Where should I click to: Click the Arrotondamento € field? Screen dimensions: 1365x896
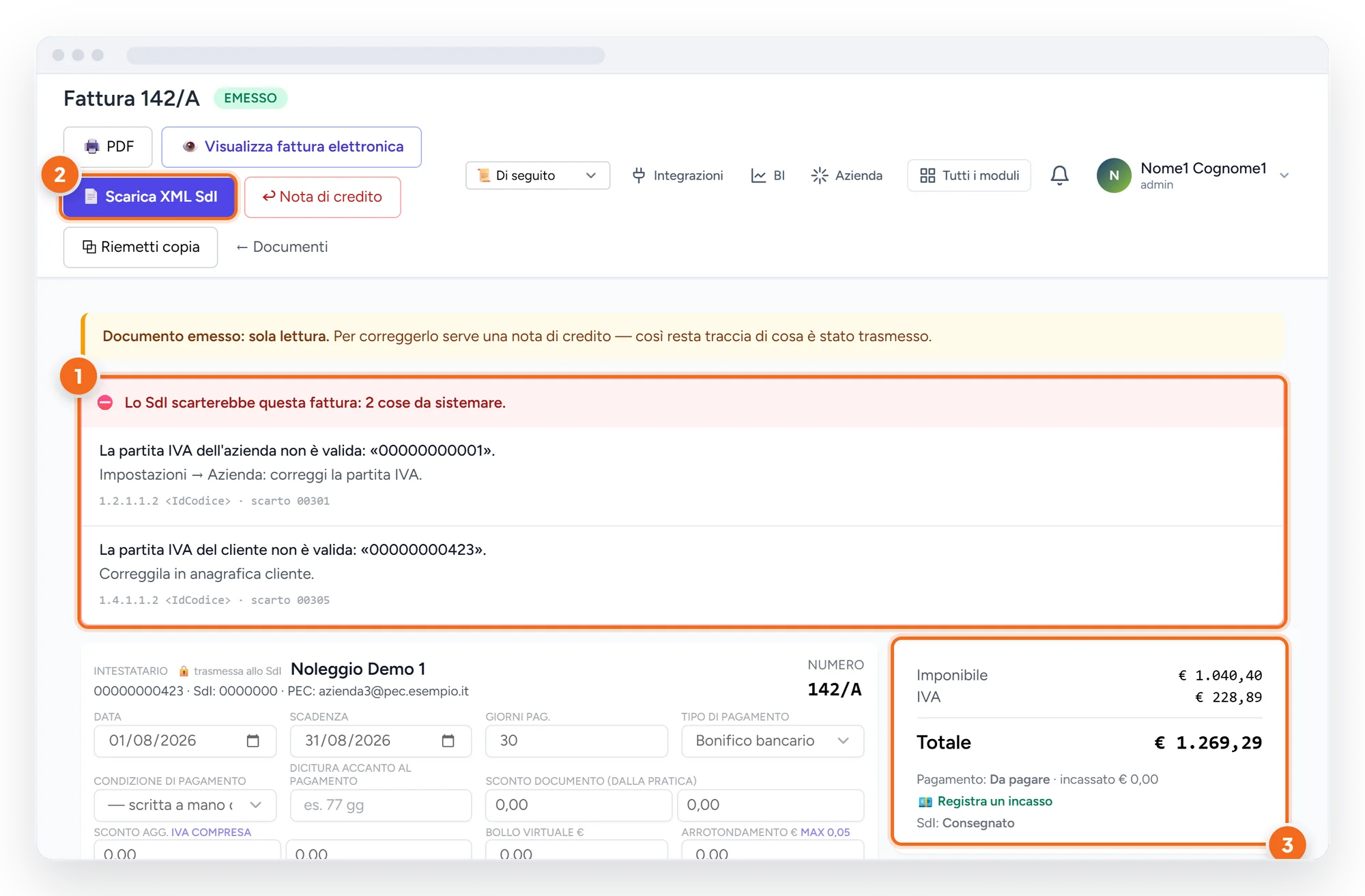[x=773, y=850]
